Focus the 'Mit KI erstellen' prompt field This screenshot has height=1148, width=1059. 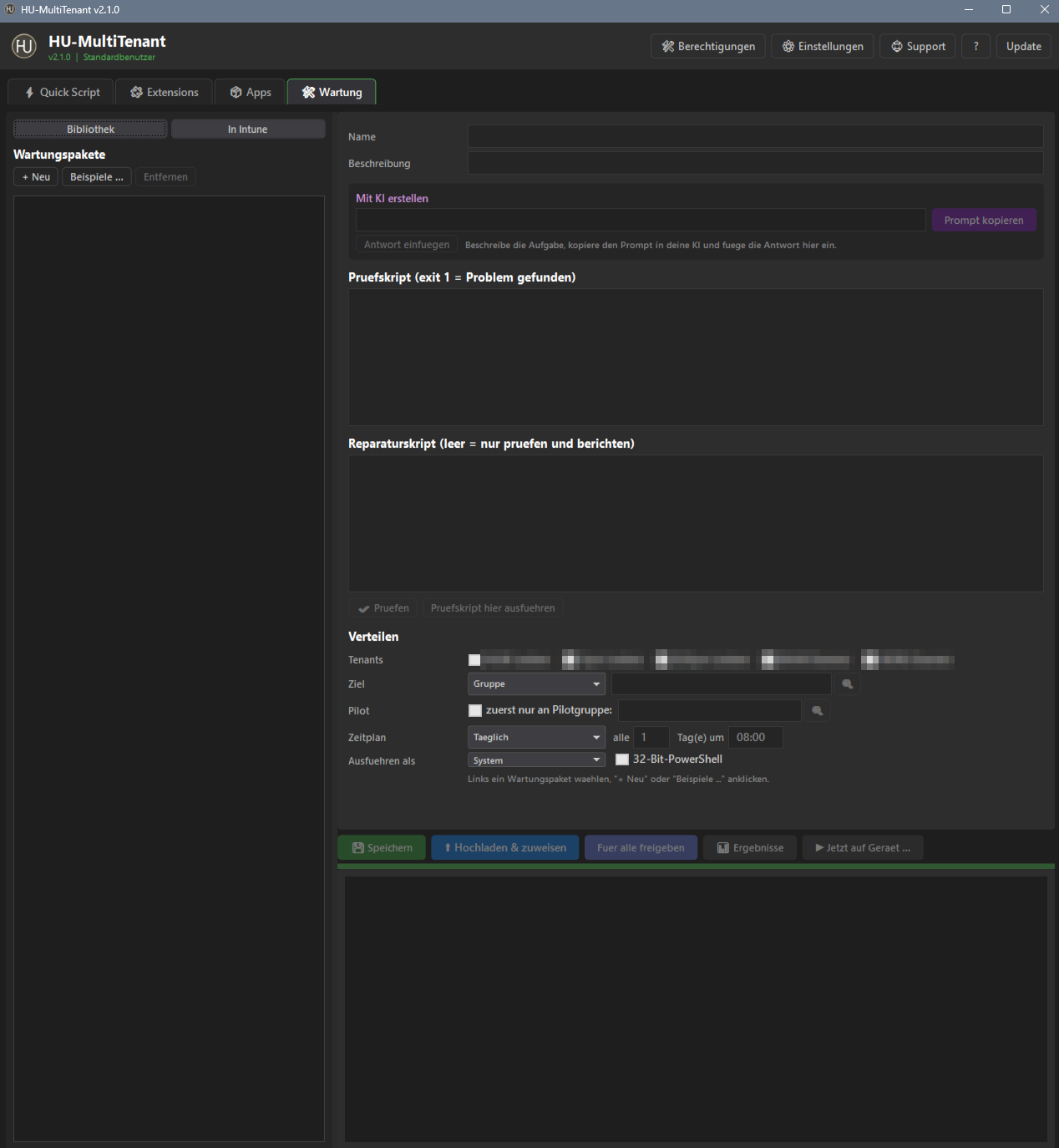(x=641, y=220)
